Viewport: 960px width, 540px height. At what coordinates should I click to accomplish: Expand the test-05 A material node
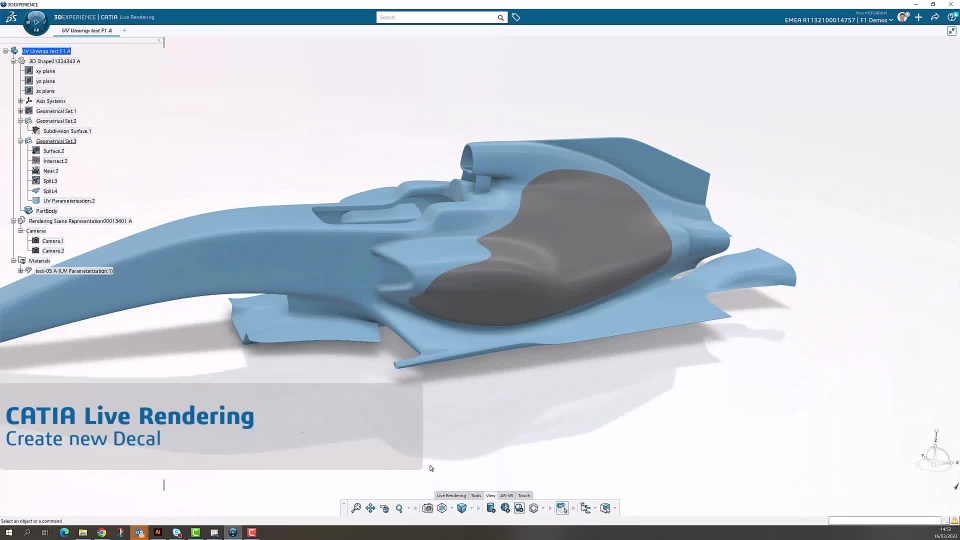[21, 271]
